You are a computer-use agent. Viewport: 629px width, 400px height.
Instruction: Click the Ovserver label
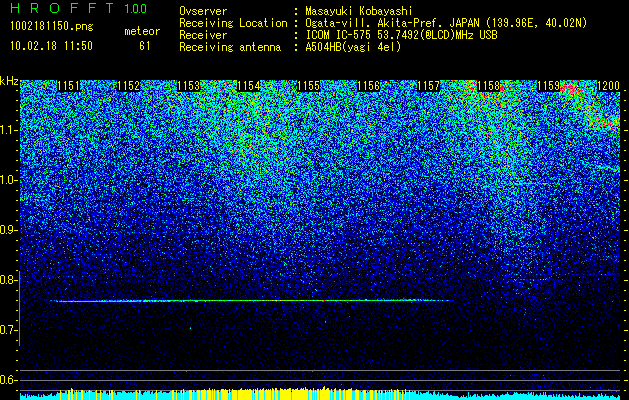(203, 11)
